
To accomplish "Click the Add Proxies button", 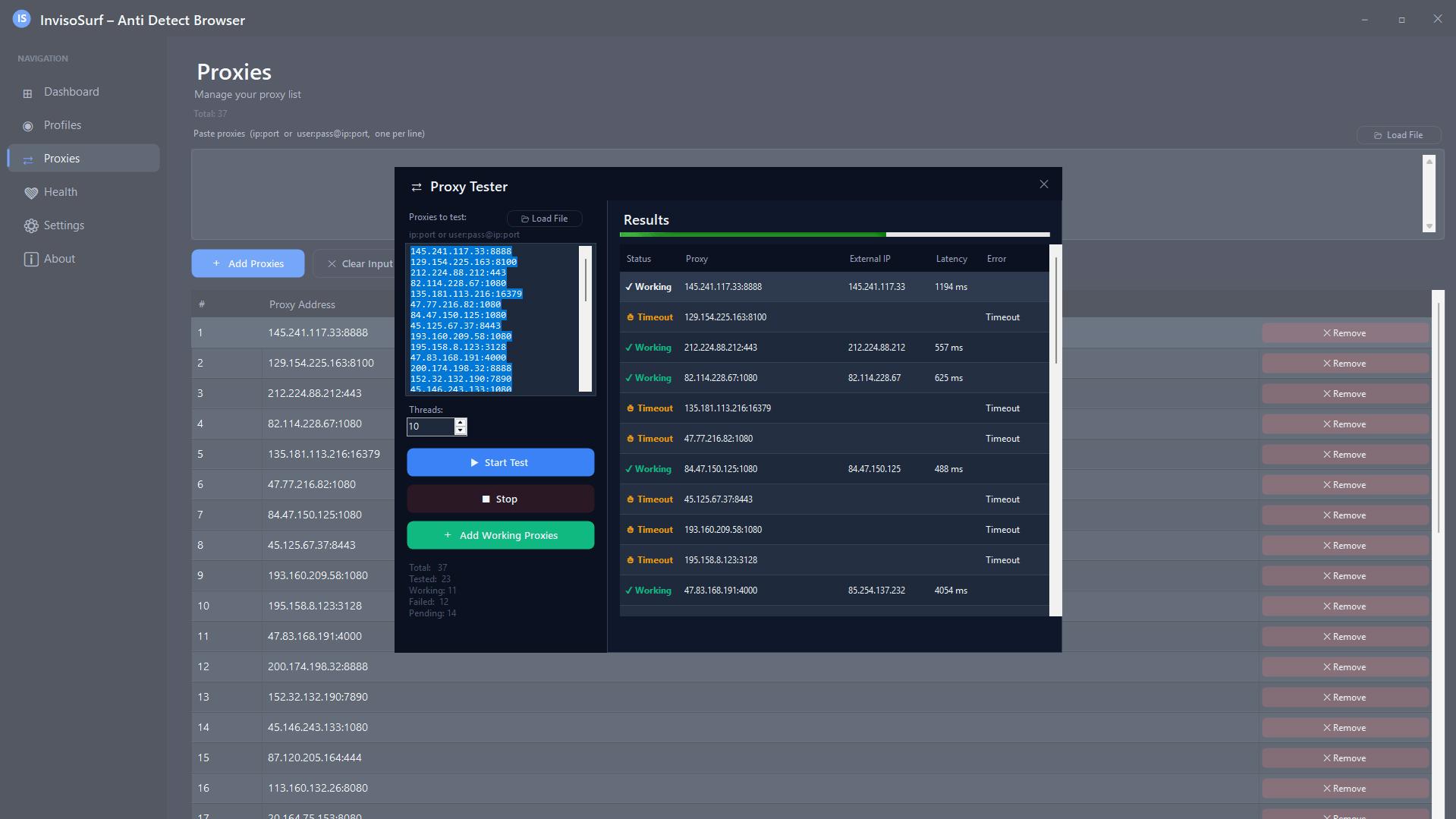I will (x=247, y=263).
